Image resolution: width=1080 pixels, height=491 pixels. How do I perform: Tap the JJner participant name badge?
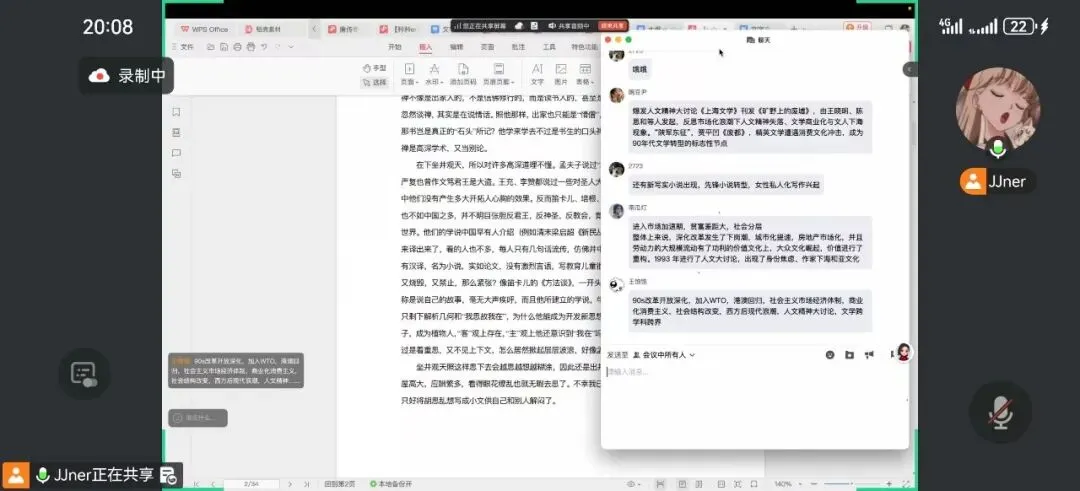(998, 182)
